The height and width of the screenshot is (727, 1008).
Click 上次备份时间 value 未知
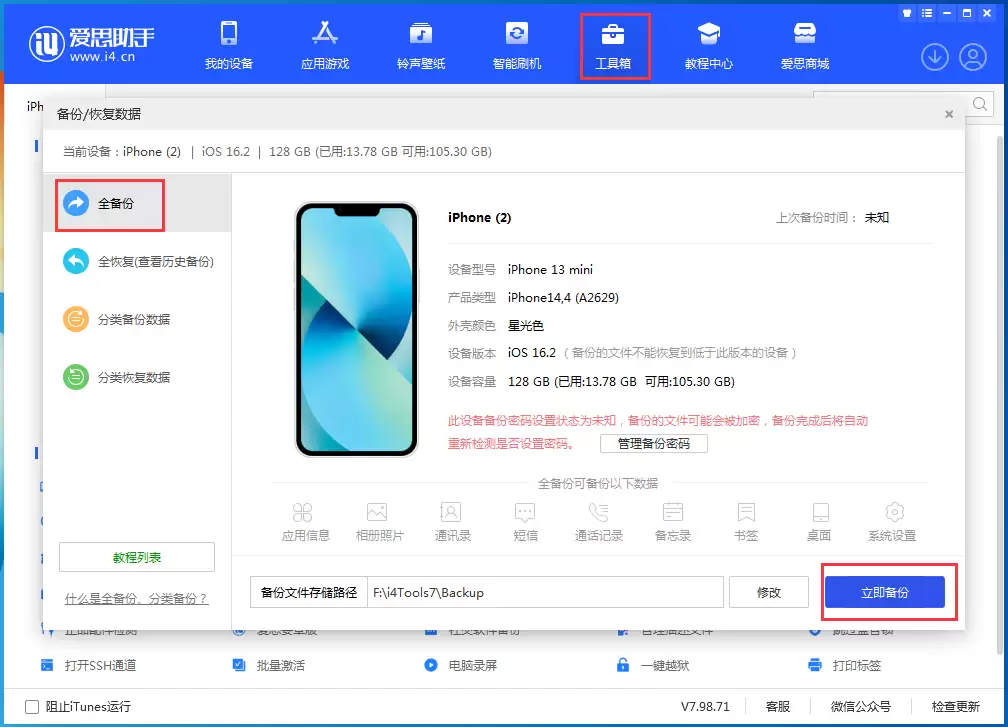(877, 217)
